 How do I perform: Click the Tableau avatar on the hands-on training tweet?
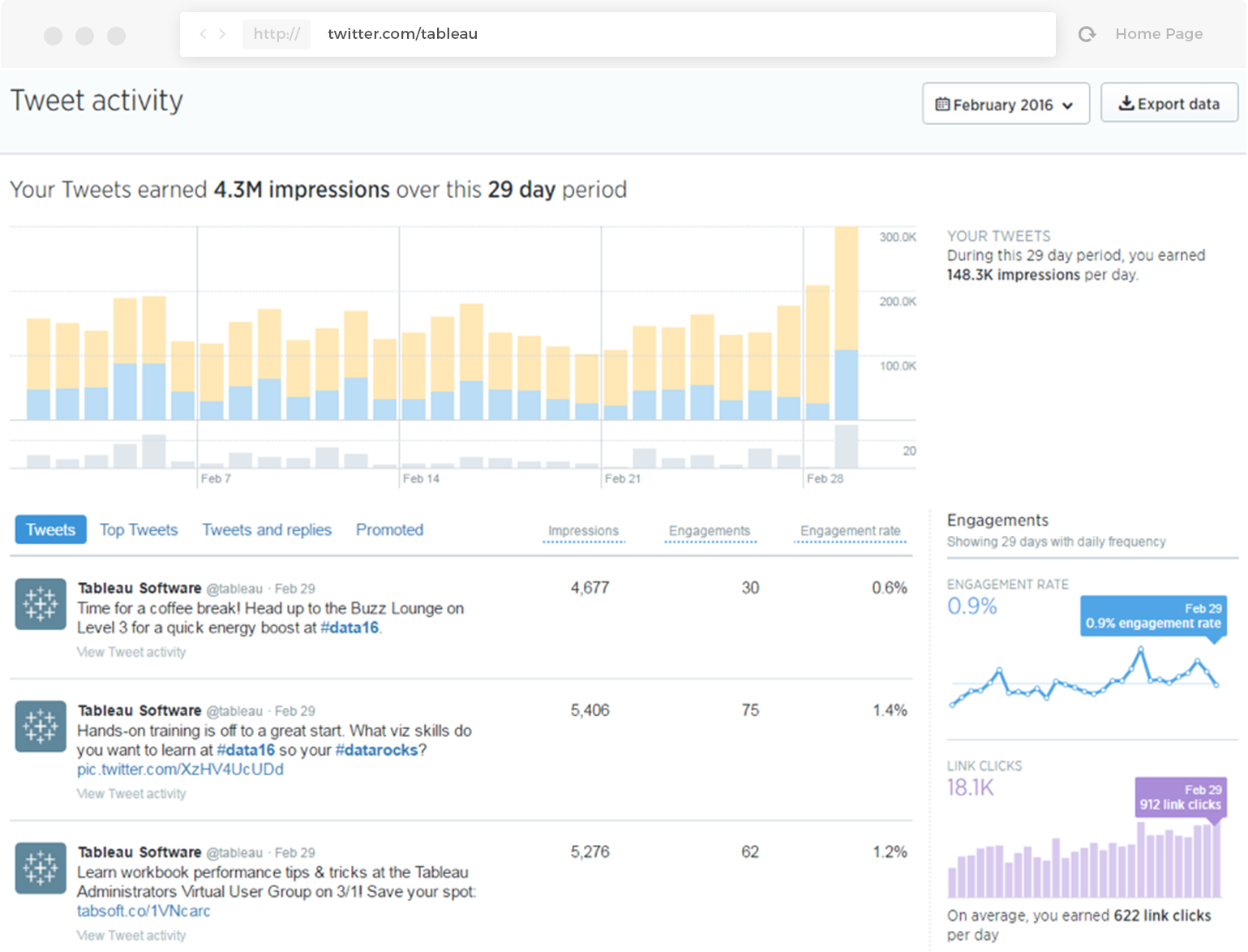point(41,727)
